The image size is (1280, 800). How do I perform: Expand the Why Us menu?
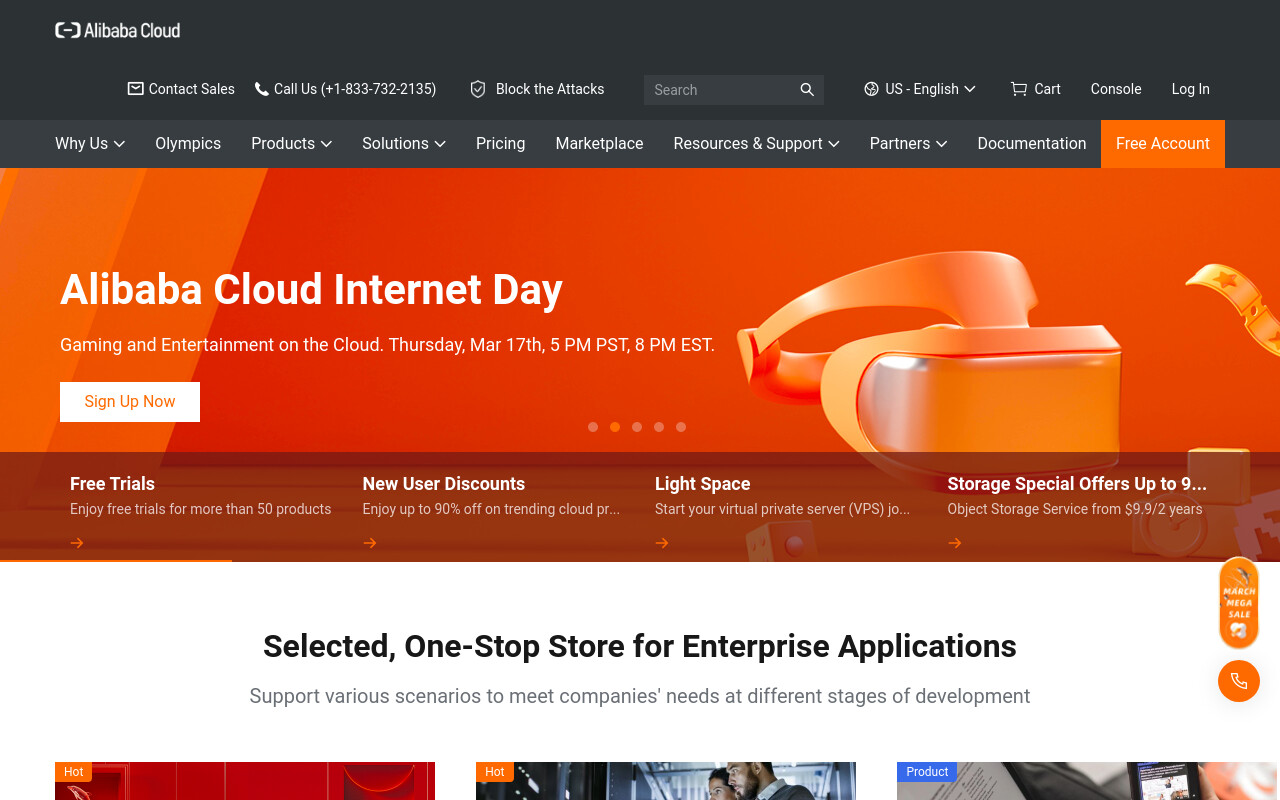click(90, 144)
